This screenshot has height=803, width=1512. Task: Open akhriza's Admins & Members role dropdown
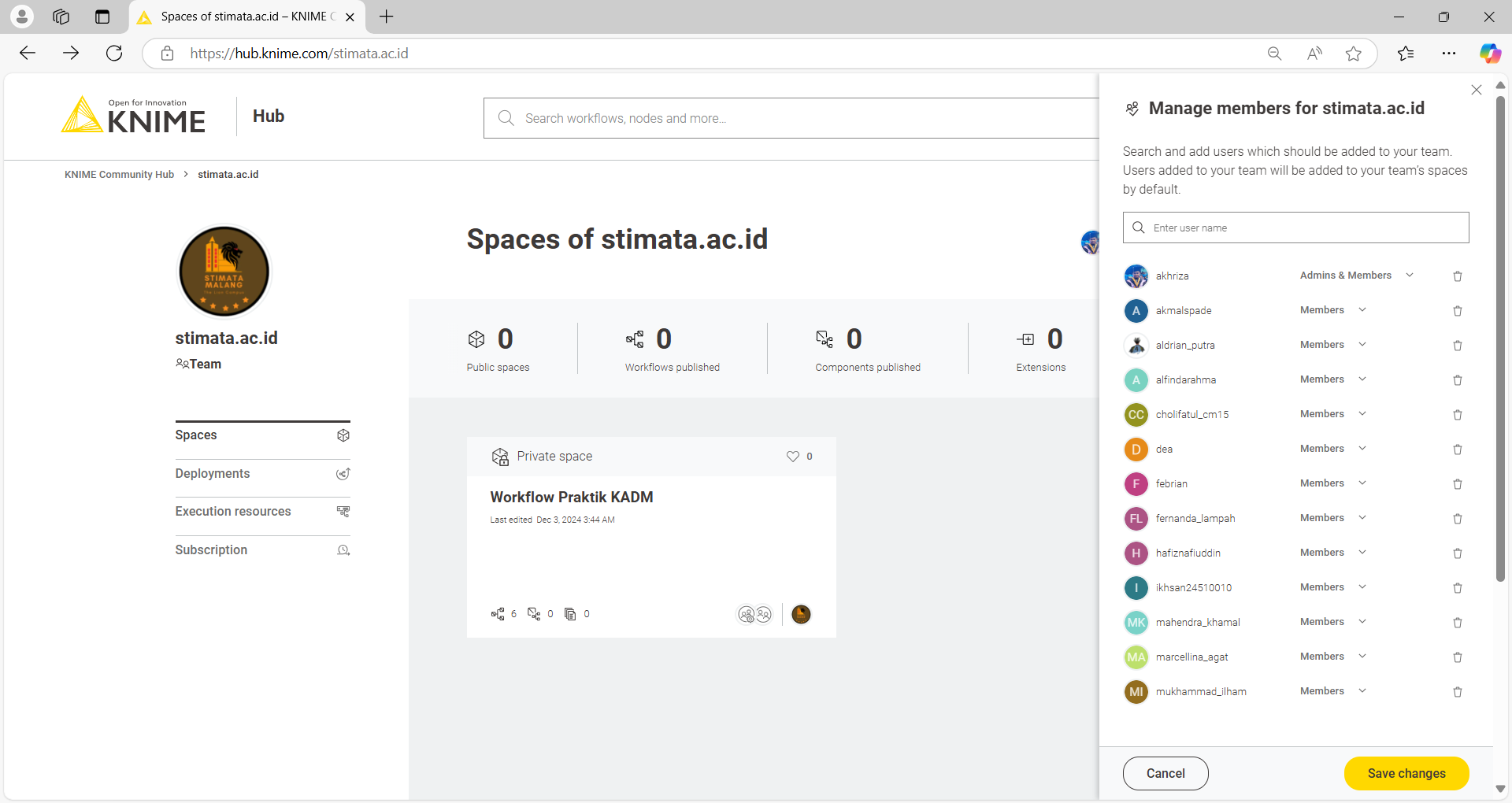[1357, 276]
